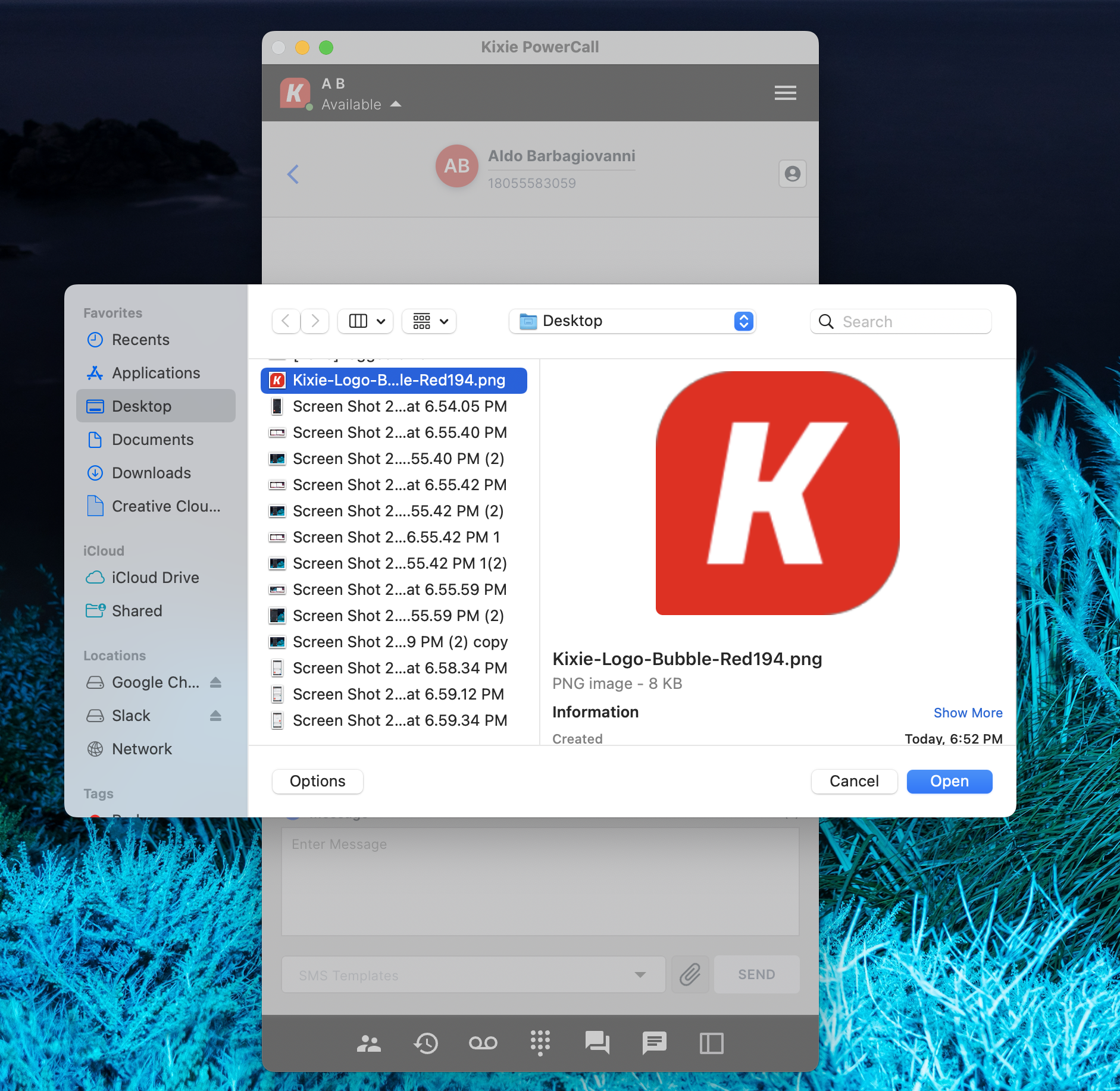
Task: Select Screen Shot 2....55.59 PM (2)
Action: 394,616
